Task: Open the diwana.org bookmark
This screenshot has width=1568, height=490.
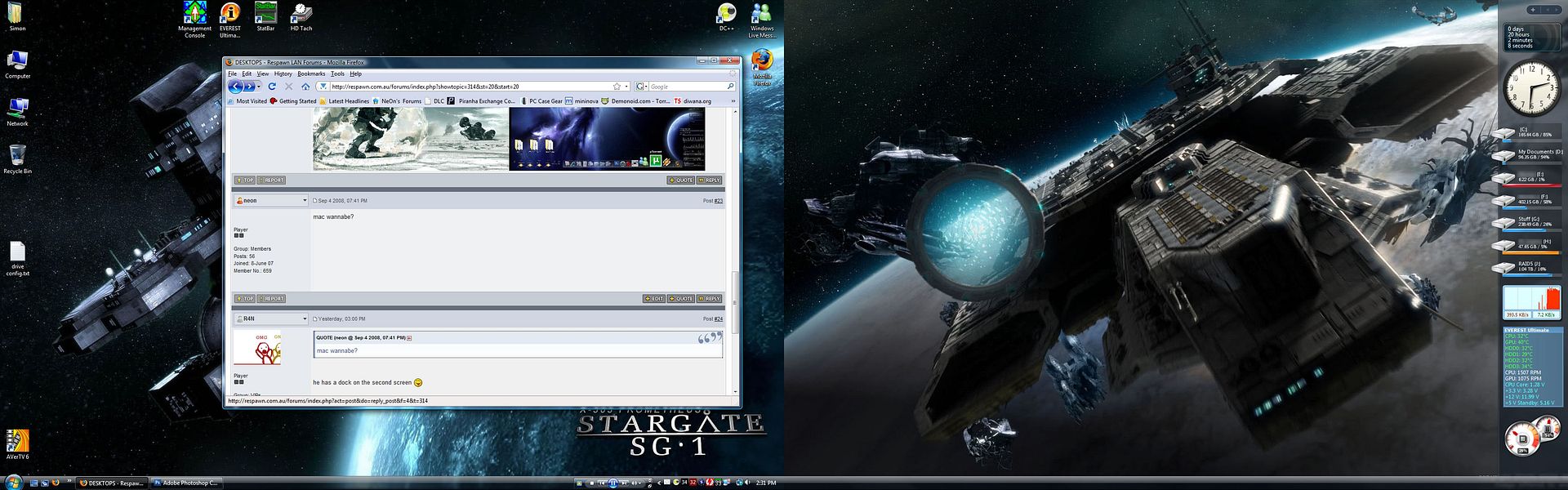Action: [693, 101]
